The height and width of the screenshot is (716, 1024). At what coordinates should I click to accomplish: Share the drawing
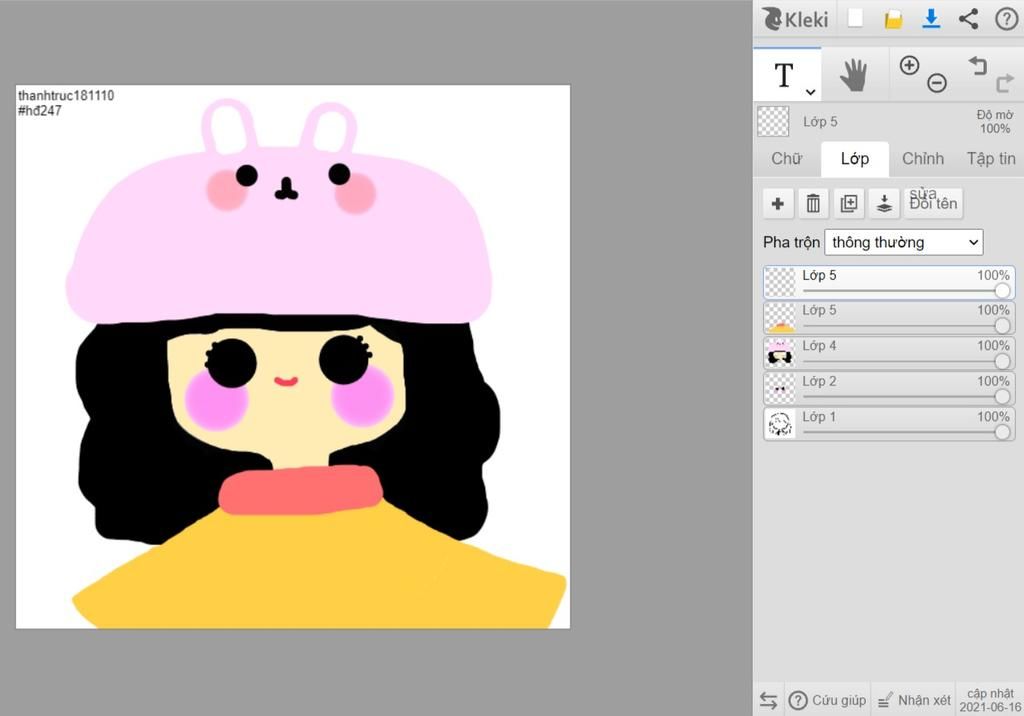click(968, 18)
